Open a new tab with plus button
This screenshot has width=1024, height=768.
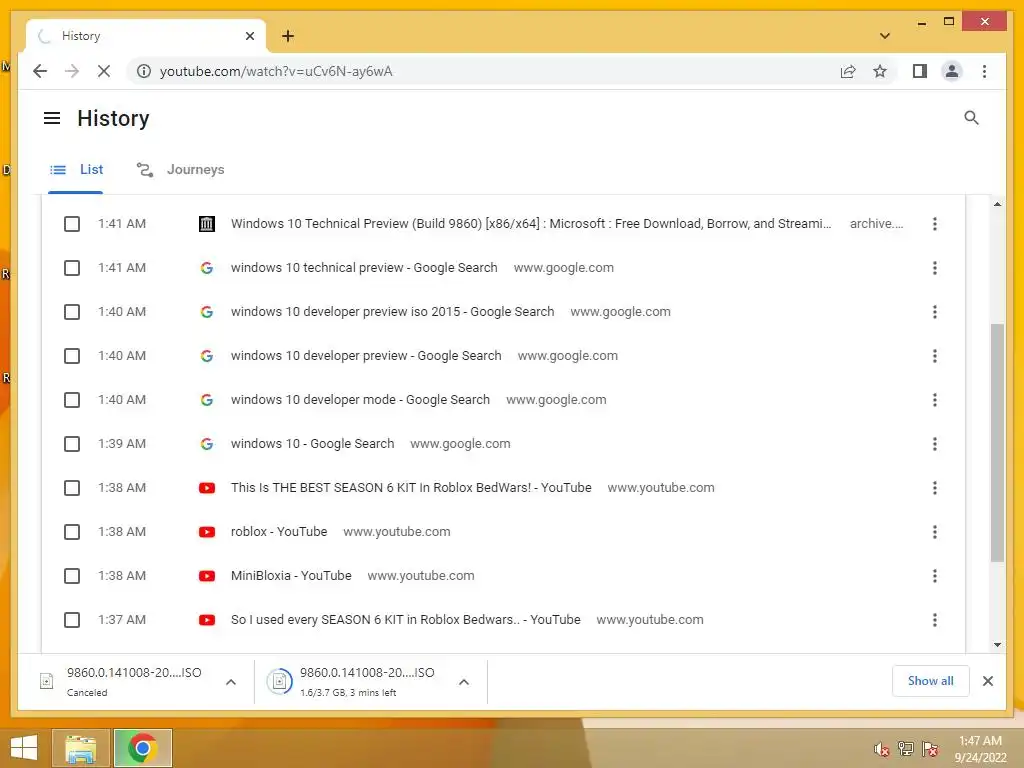click(x=287, y=36)
